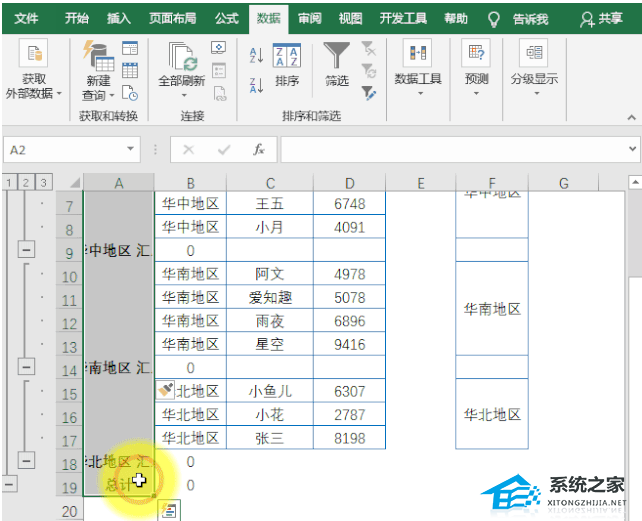The width and height of the screenshot is (642, 521).
Task: Click inside the formula bar input
Action: coord(453,150)
